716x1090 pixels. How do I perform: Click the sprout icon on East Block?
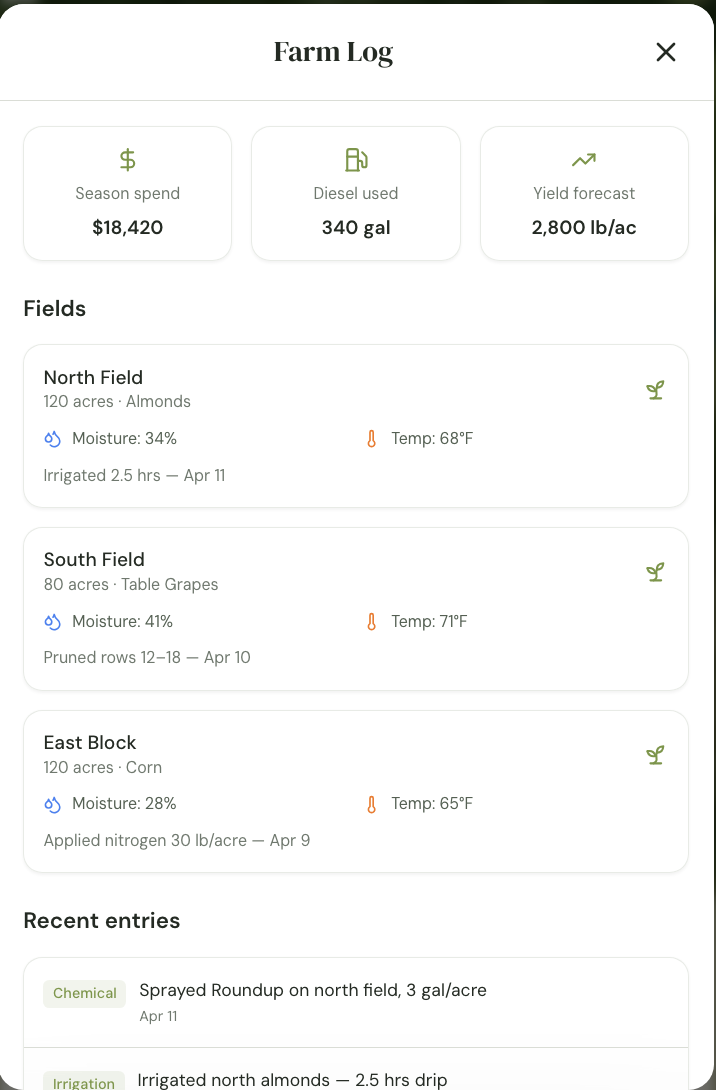pos(655,755)
